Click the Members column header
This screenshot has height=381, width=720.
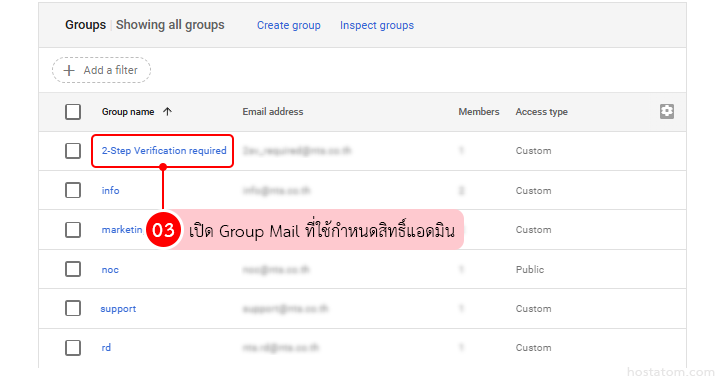coord(479,112)
